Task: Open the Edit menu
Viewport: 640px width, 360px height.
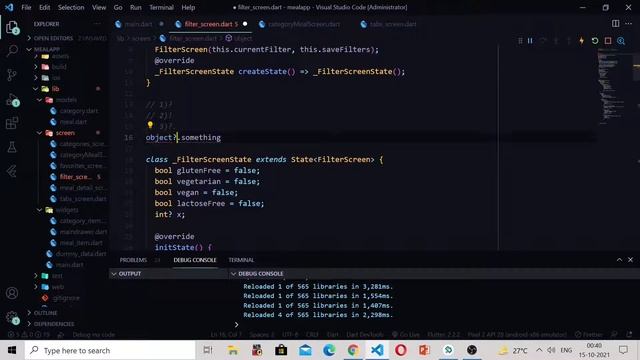Action: (44, 7)
